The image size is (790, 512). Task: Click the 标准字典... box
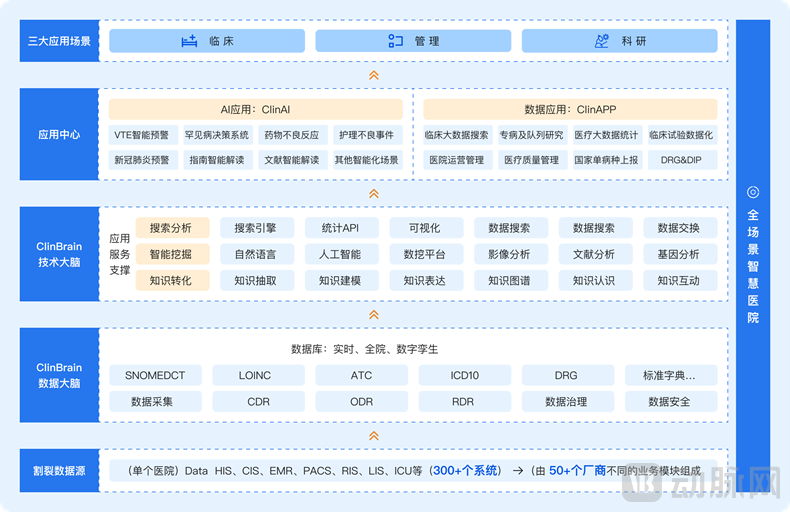[x=671, y=375]
